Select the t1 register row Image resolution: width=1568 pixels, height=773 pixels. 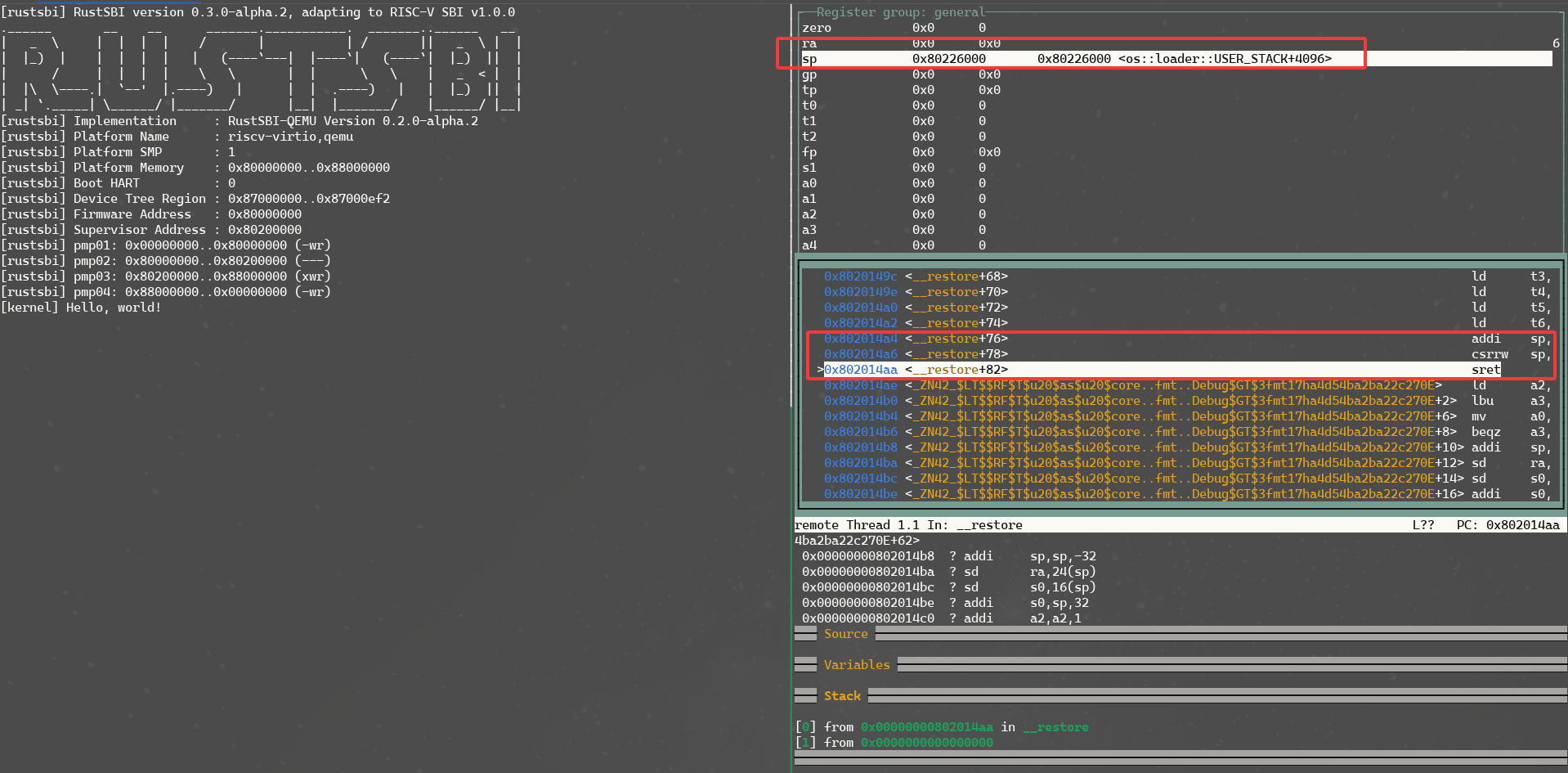tap(894, 121)
